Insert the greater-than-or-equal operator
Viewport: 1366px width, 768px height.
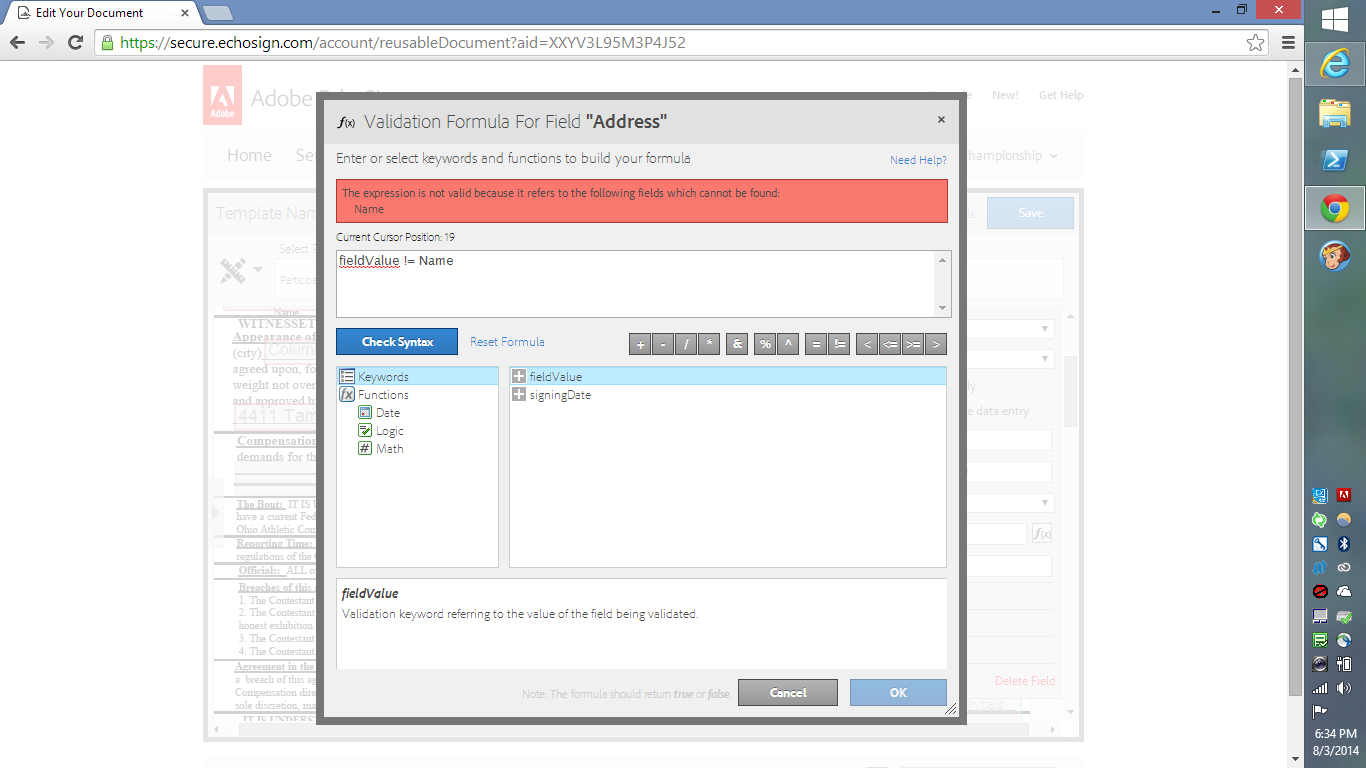pos(913,344)
